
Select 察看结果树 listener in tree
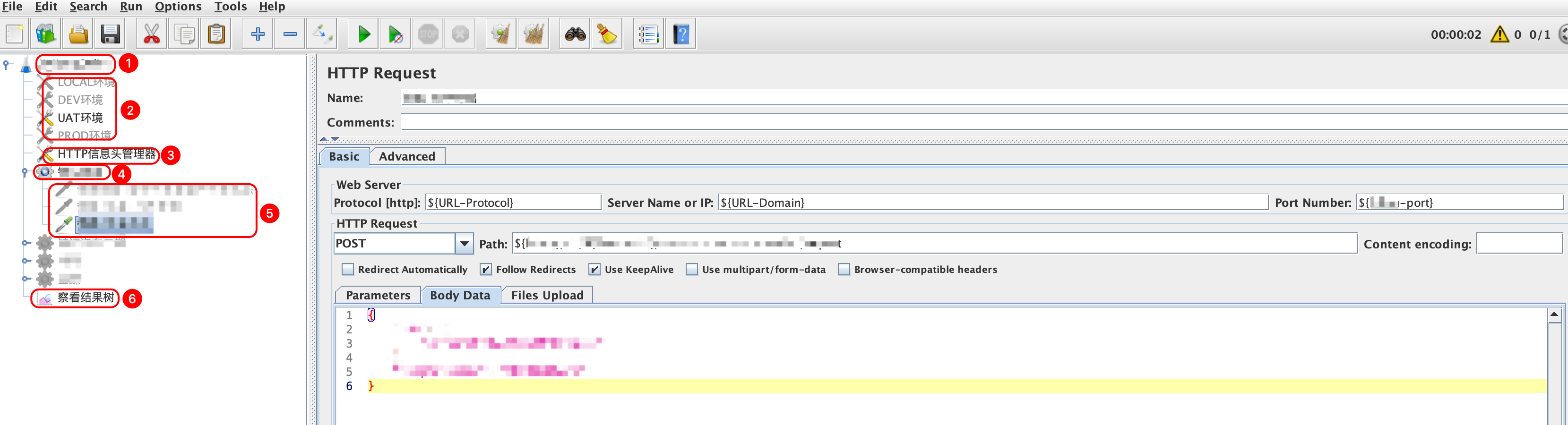(x=85, y=297)
